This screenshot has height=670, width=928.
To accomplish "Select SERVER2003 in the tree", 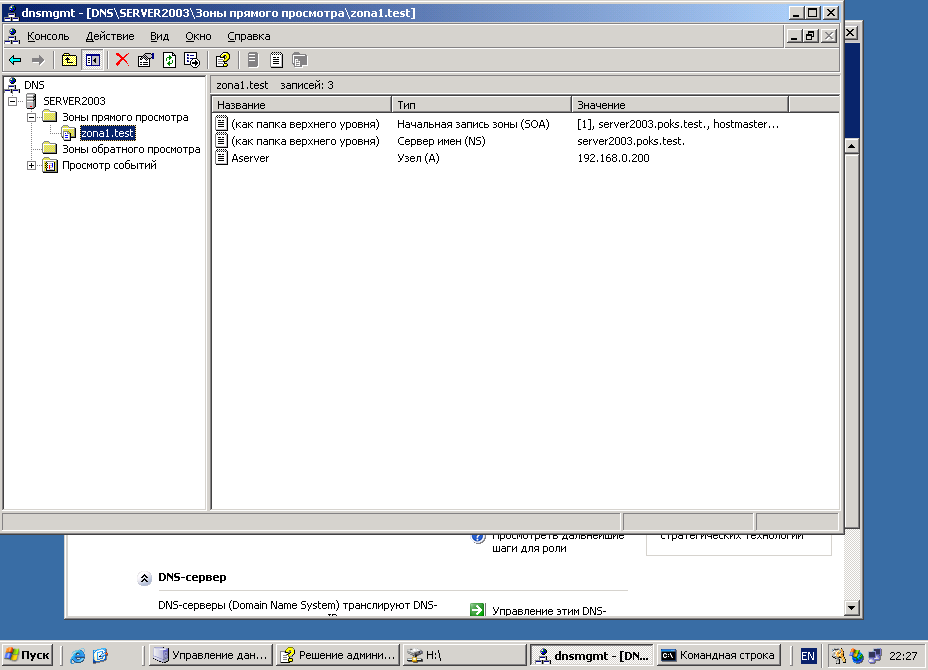I will (74, 101).
